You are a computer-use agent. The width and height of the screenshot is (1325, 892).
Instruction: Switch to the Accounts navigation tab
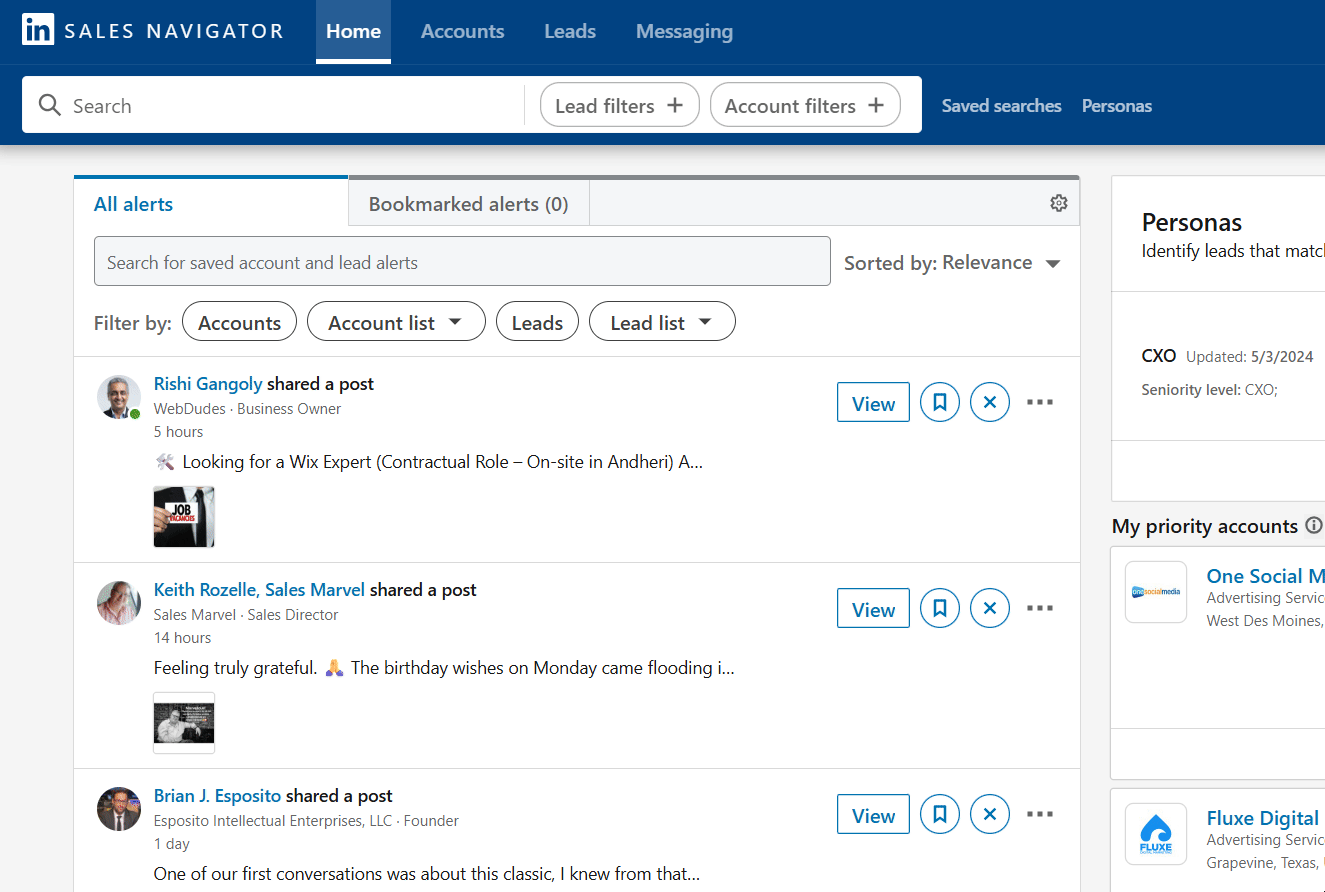pyautogui.click(x=462, y=31)
